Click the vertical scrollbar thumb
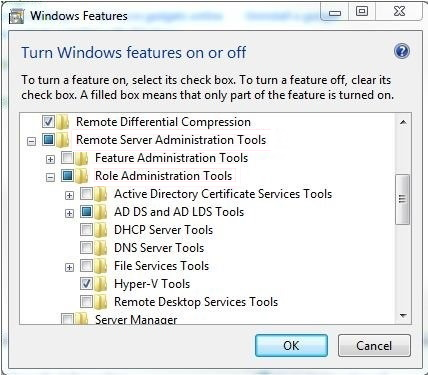Viewport: 428px width, 375px height. point(402,199)
